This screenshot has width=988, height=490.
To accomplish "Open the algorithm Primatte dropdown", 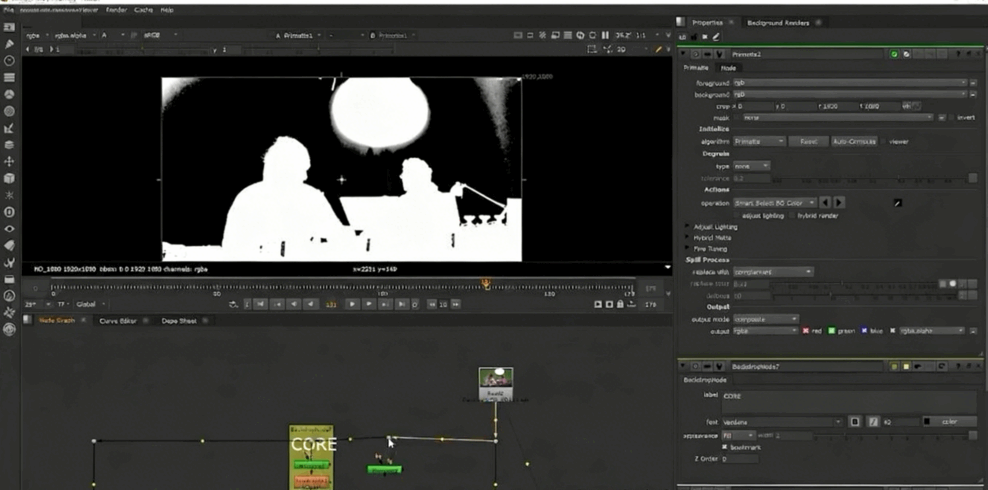I will [x=759, y=142].
